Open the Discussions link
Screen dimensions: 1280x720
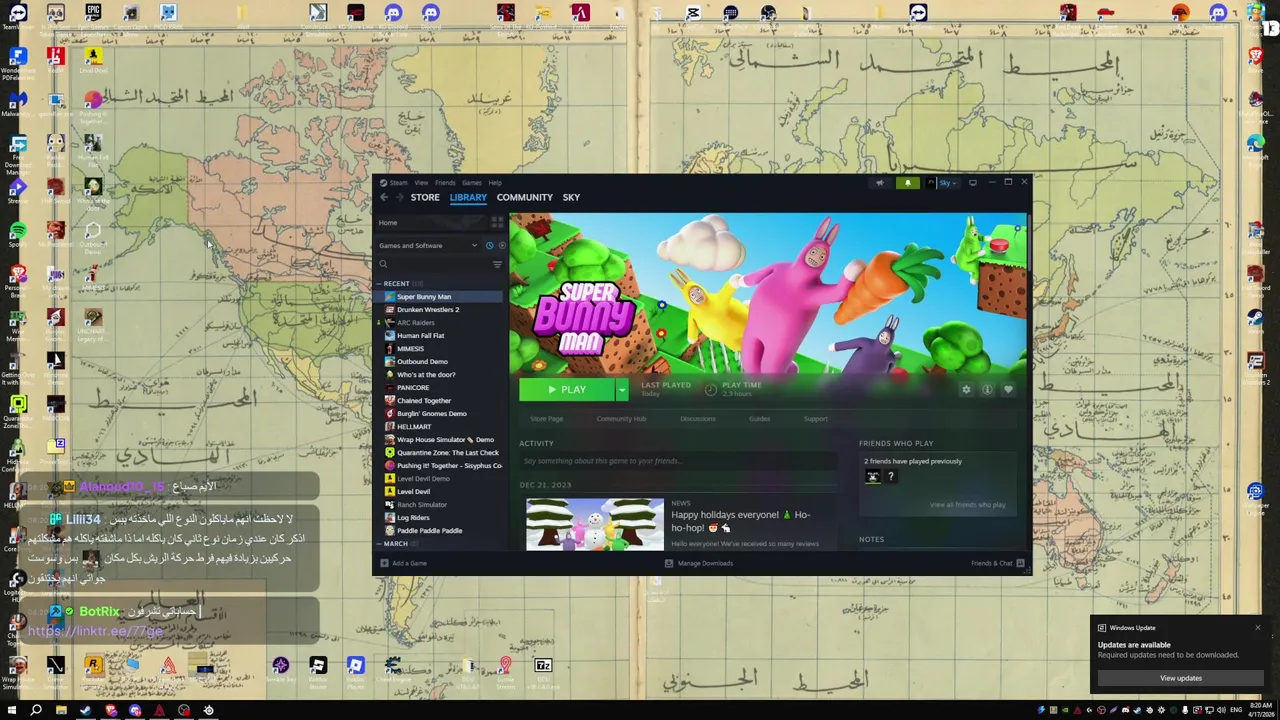[698, 419]
